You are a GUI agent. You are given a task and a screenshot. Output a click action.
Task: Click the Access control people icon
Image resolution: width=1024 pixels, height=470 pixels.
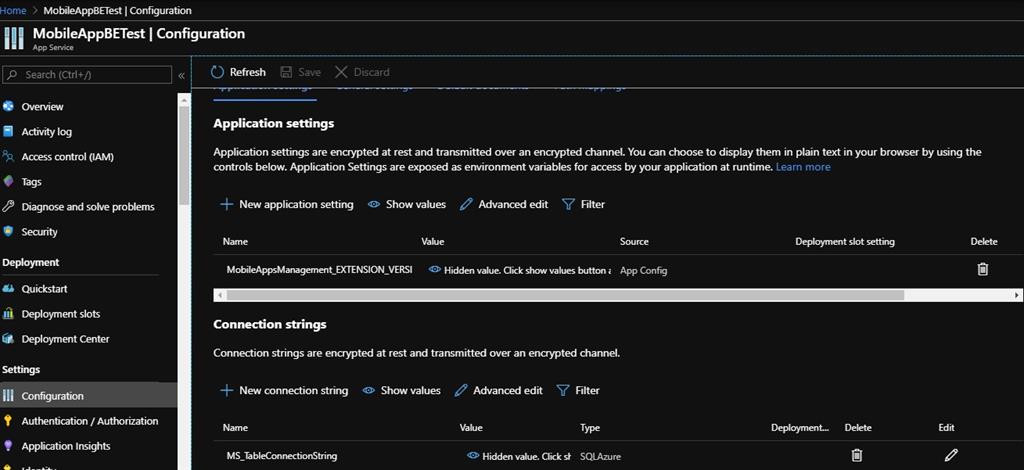pos(8,157)
